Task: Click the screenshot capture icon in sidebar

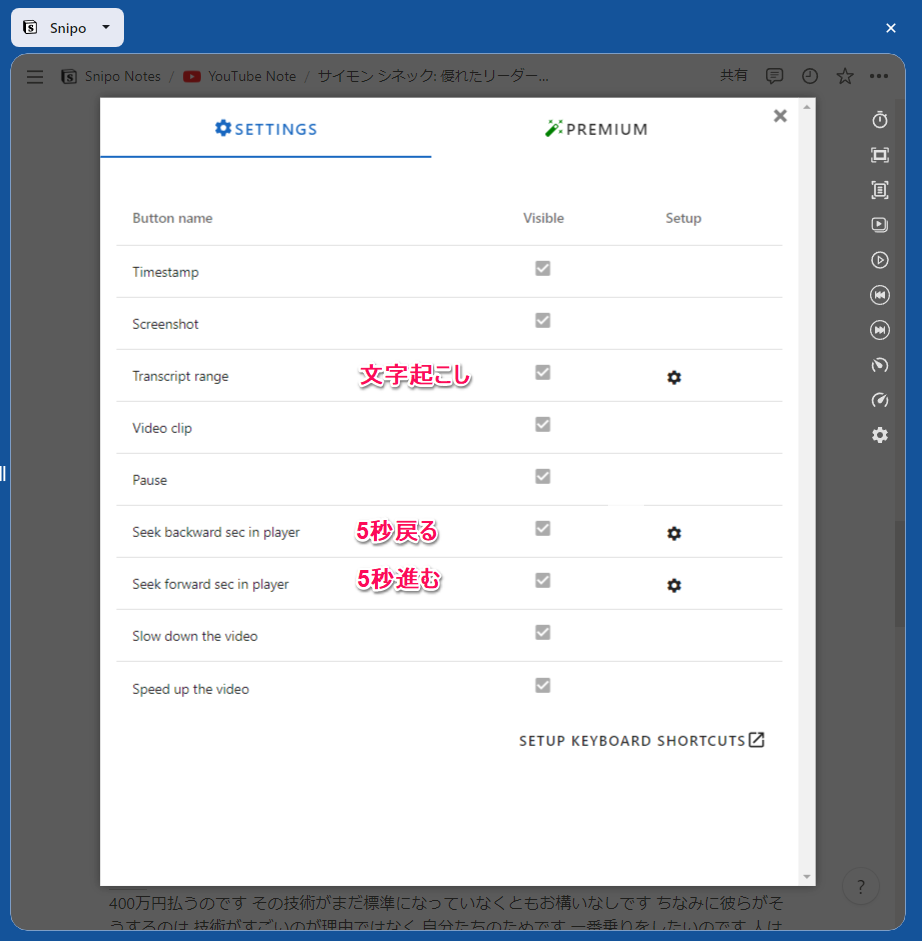Action: pos(879,155)
